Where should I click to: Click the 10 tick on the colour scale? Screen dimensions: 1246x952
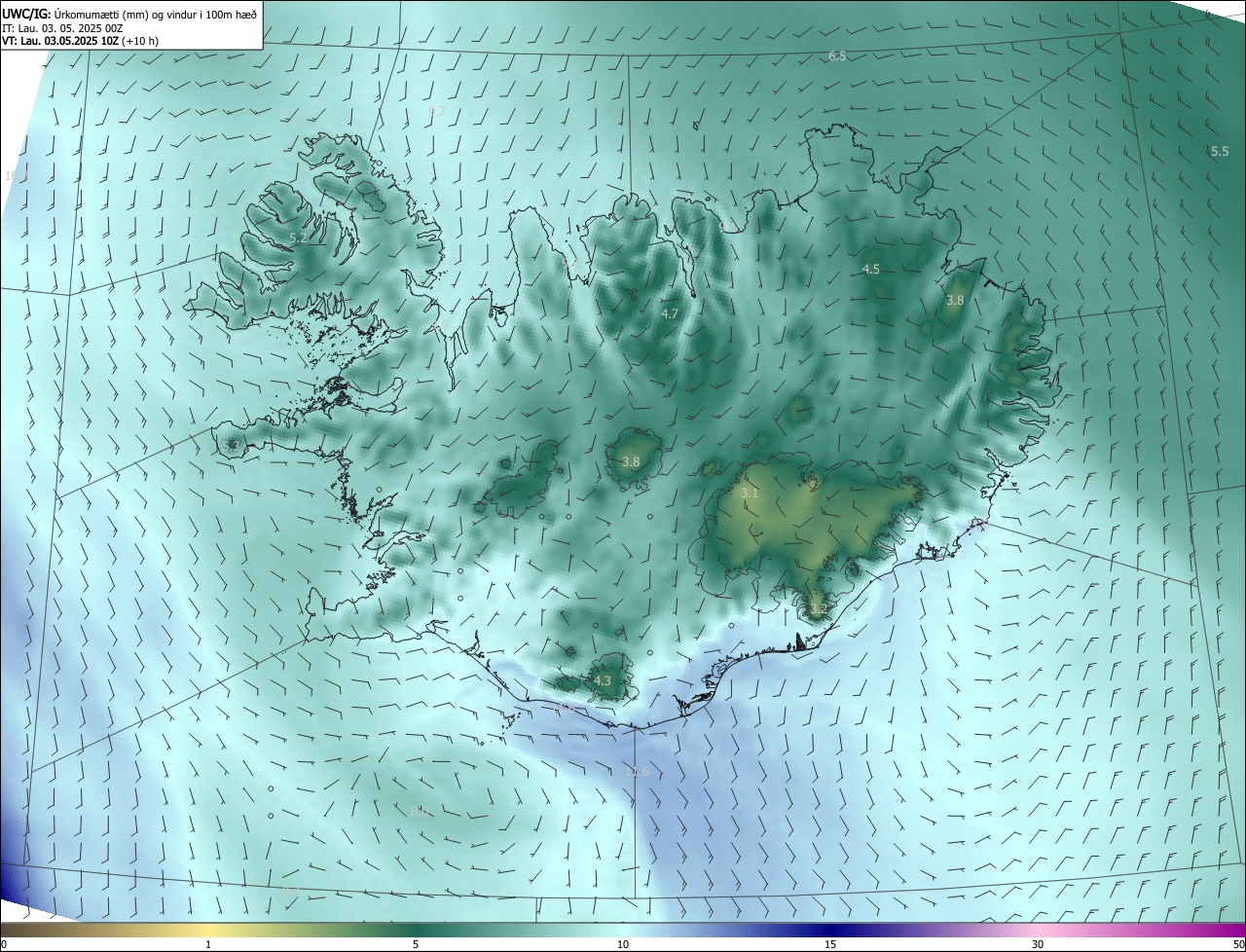pyautogui.click(x=623, y=944)
